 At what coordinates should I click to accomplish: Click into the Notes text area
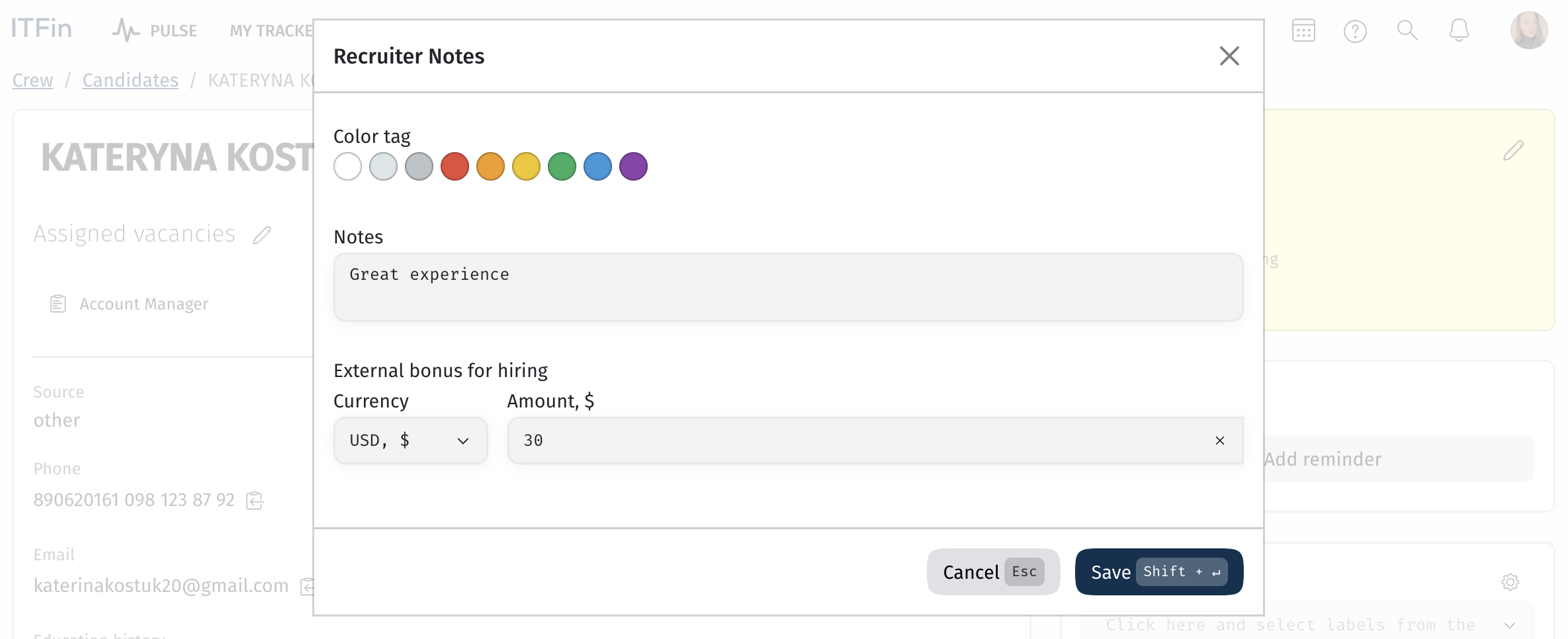pyautogui.click(x=789, y=287)
